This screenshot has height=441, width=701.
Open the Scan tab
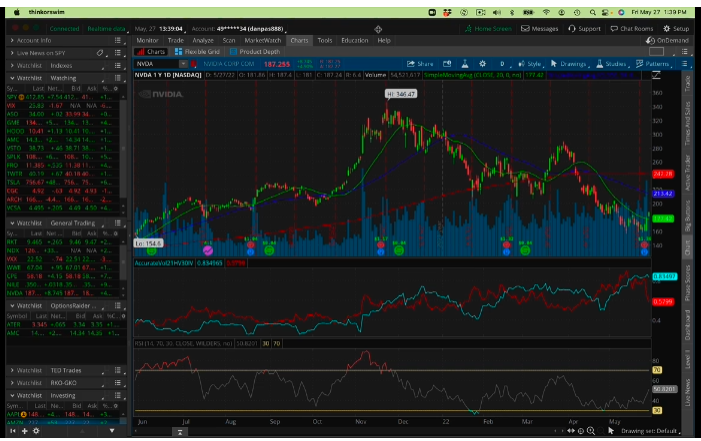click(x=229, y=40)
